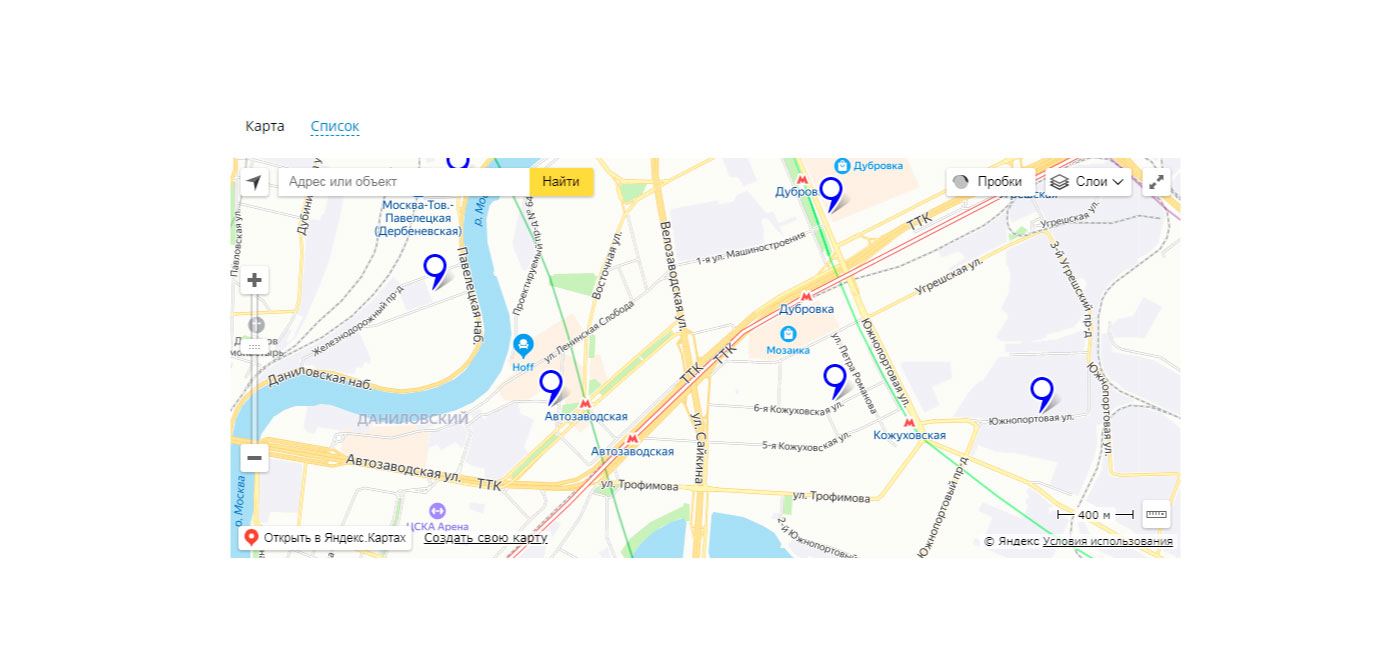This screenshot has height=650, width=1400.
Task: Click the geolocation arrow icon
Action: click(254, 182)
